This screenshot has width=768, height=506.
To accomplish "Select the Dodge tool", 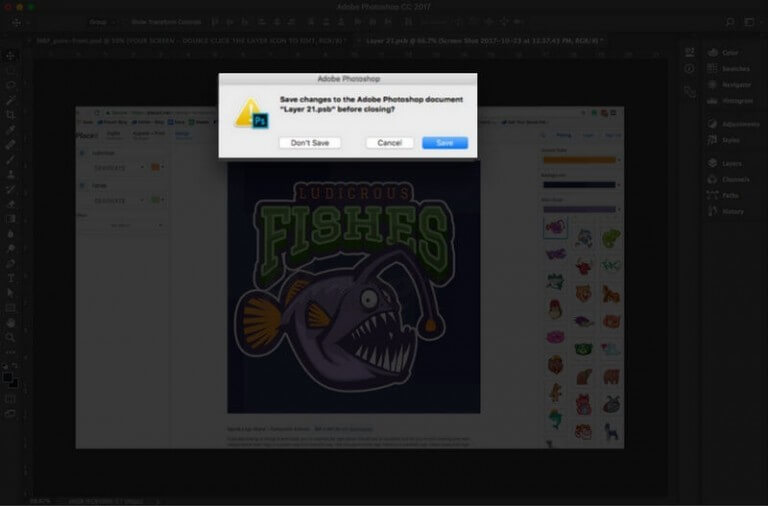I will pos(10,248).
